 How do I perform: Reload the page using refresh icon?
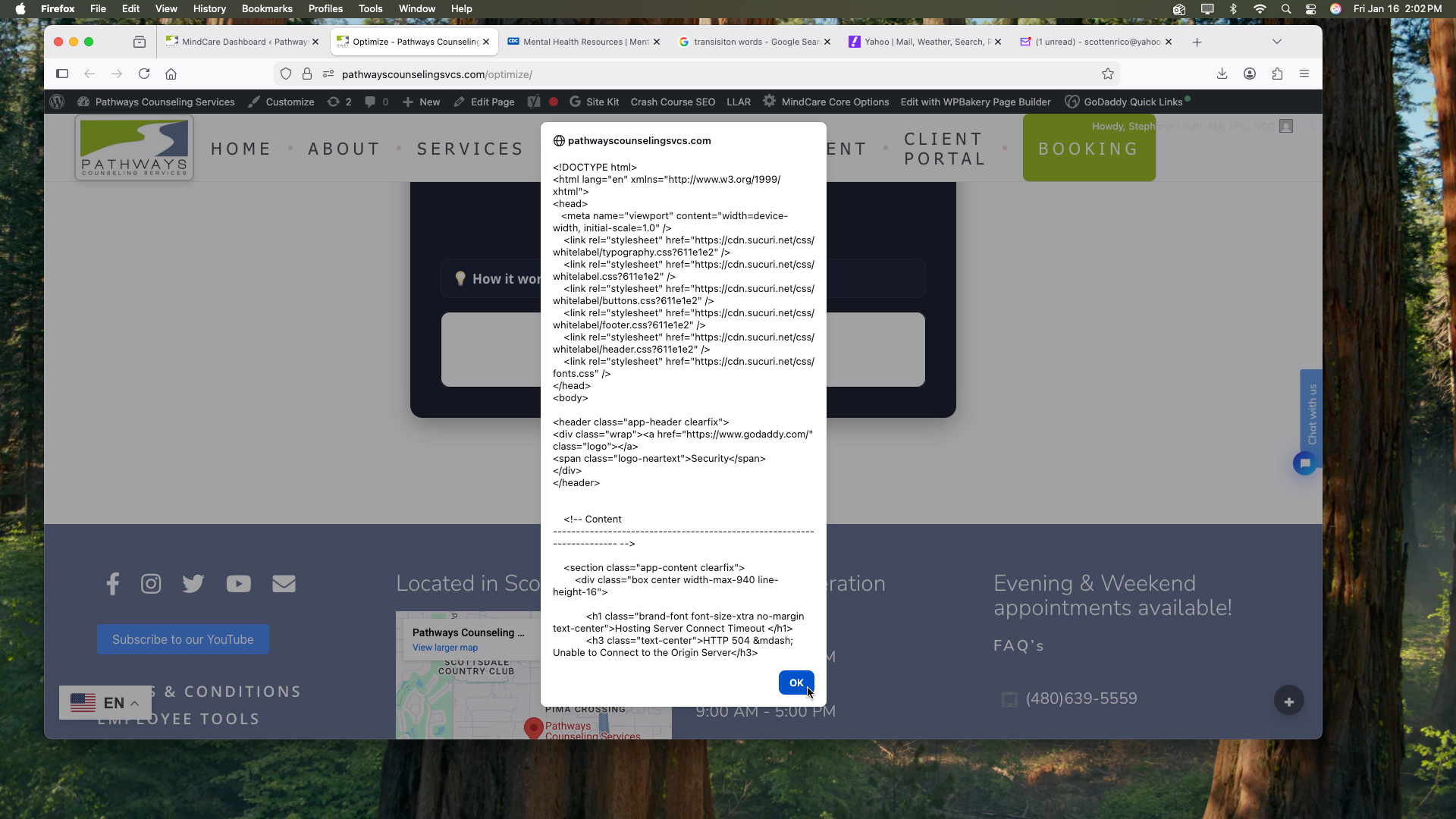click(144, 74)
